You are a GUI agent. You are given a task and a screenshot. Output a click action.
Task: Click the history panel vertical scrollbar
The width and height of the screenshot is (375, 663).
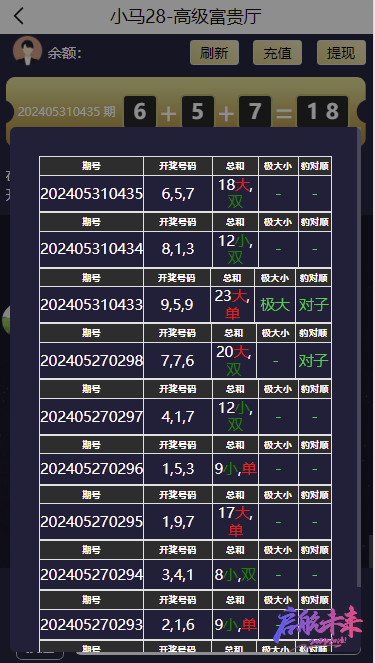[359, 357]
